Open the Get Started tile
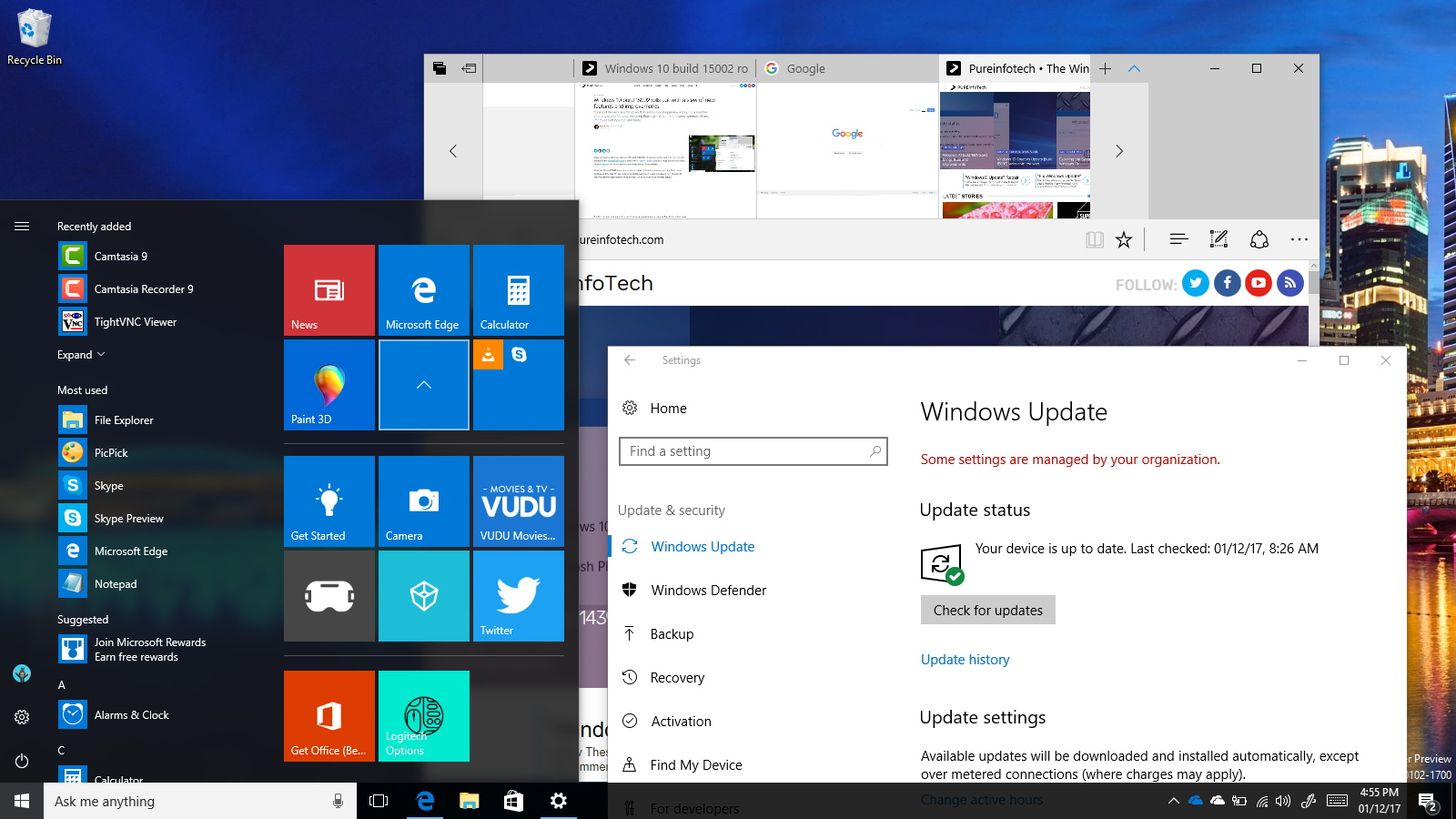Image resolution: width=1456 pixels, height=819 pixels. 329,501
